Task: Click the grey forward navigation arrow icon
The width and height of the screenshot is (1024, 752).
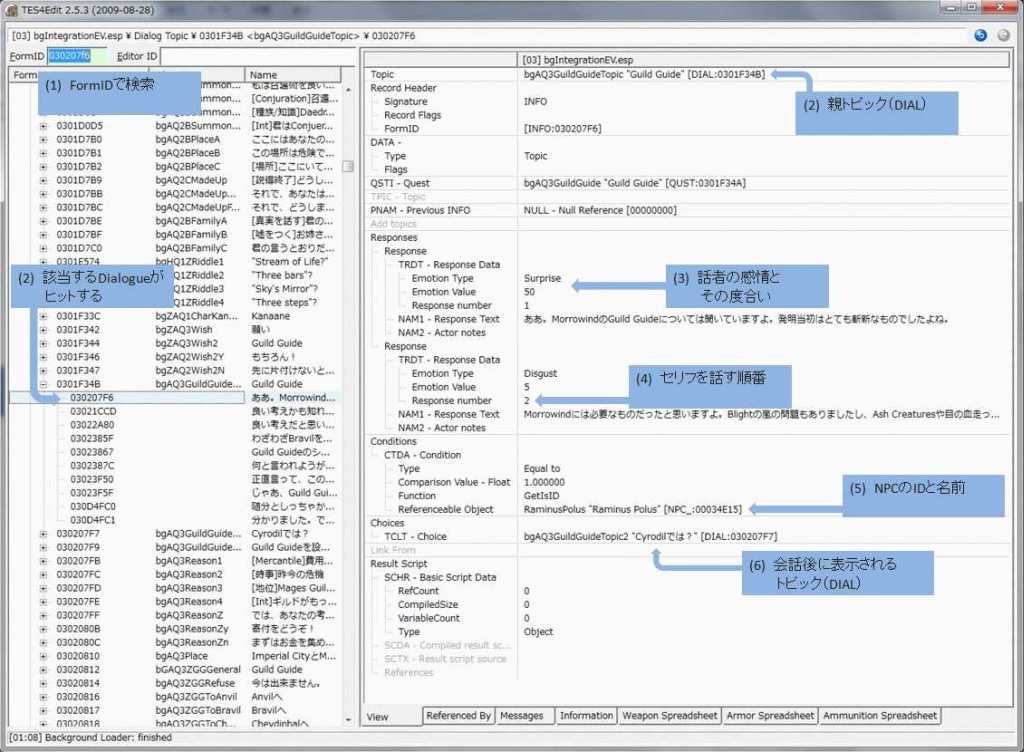Action: [x=1004, y=35]
